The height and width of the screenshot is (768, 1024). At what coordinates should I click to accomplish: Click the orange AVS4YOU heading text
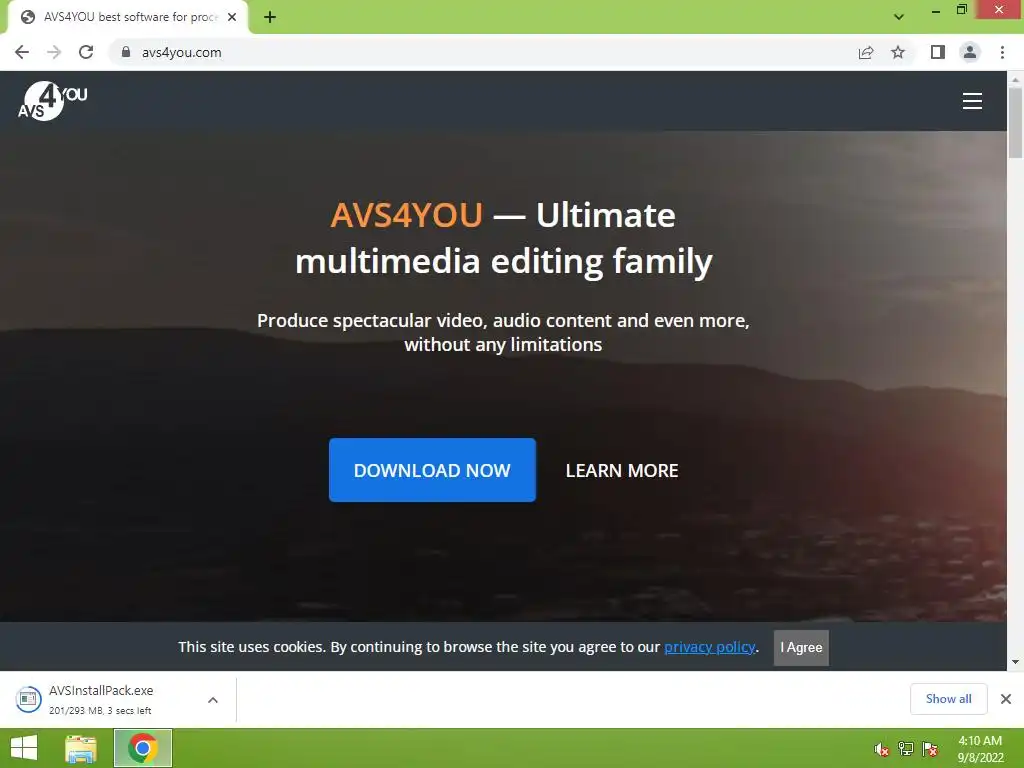(x=406, y=215)
